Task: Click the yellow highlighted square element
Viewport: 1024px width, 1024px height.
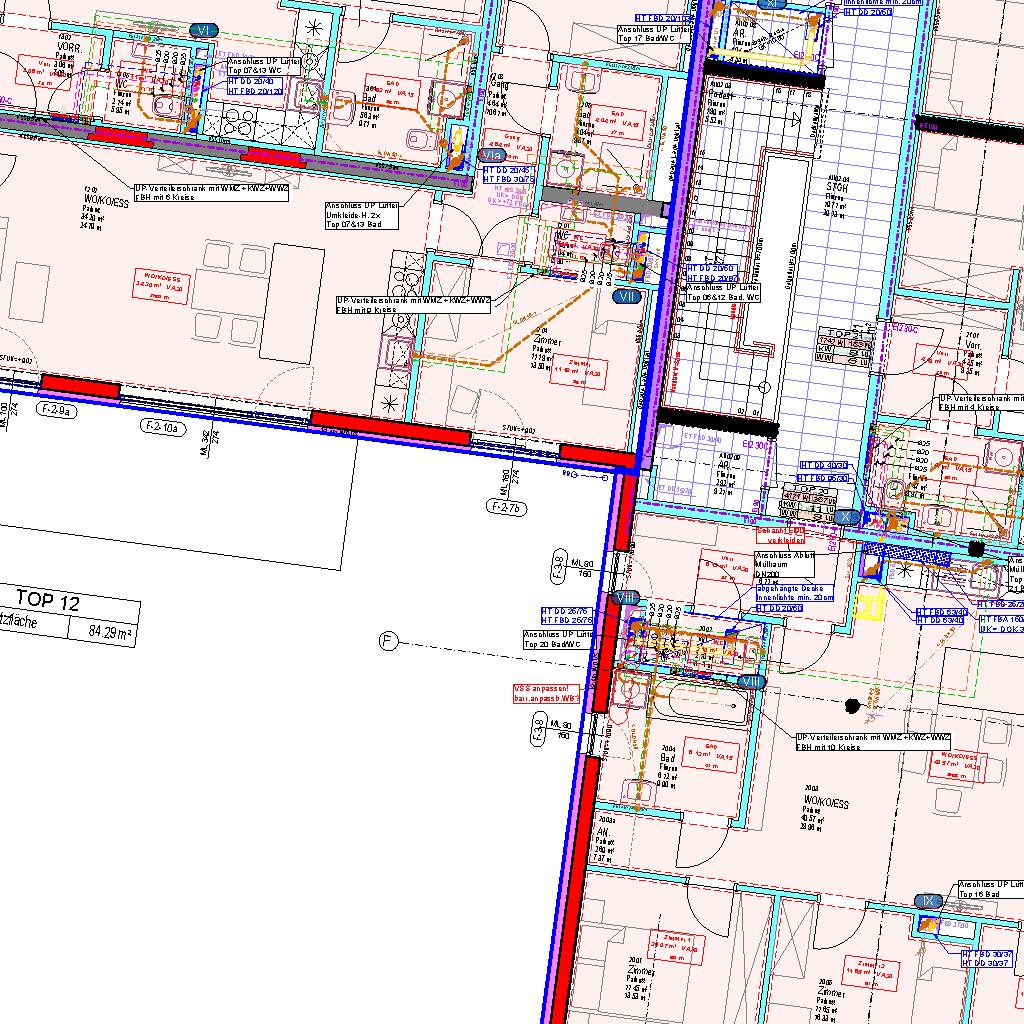Action: click(869, 601)
